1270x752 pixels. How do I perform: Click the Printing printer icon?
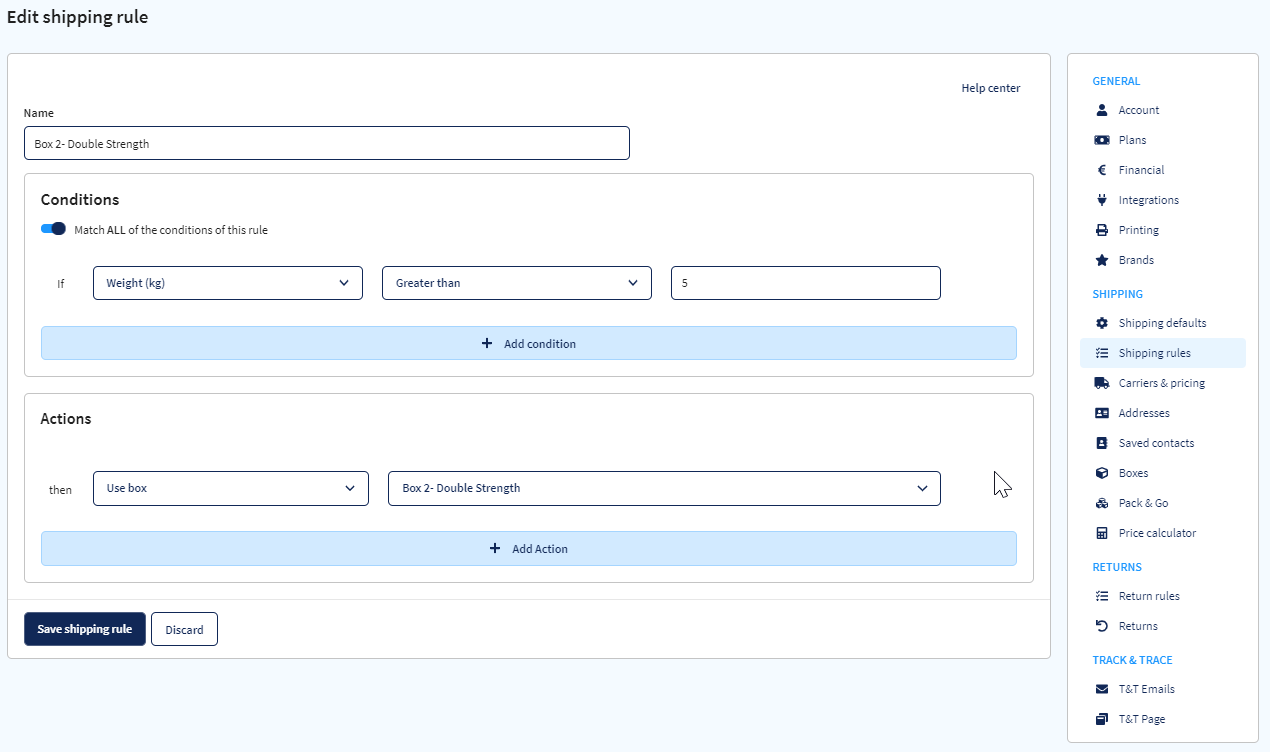click(1102, 230)
